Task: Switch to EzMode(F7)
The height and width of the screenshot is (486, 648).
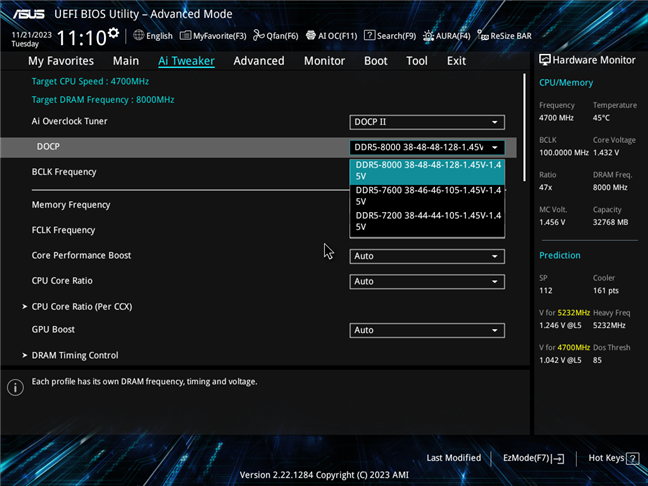Action: pos(534,458)
